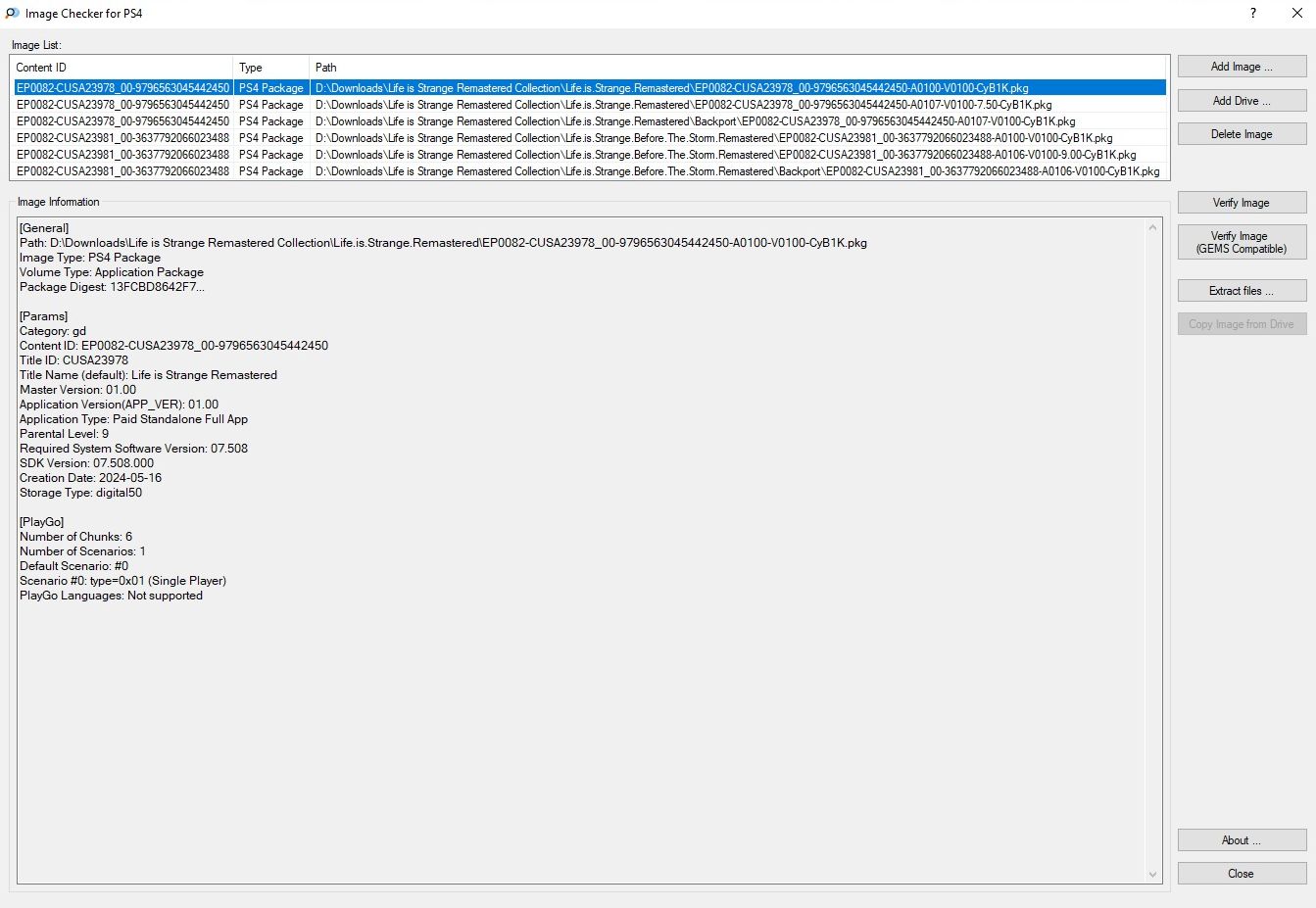1316x908 pixels.
Task: Click the 'Package Digest: 13FCBD8642F7...' line
Action: 113,287
